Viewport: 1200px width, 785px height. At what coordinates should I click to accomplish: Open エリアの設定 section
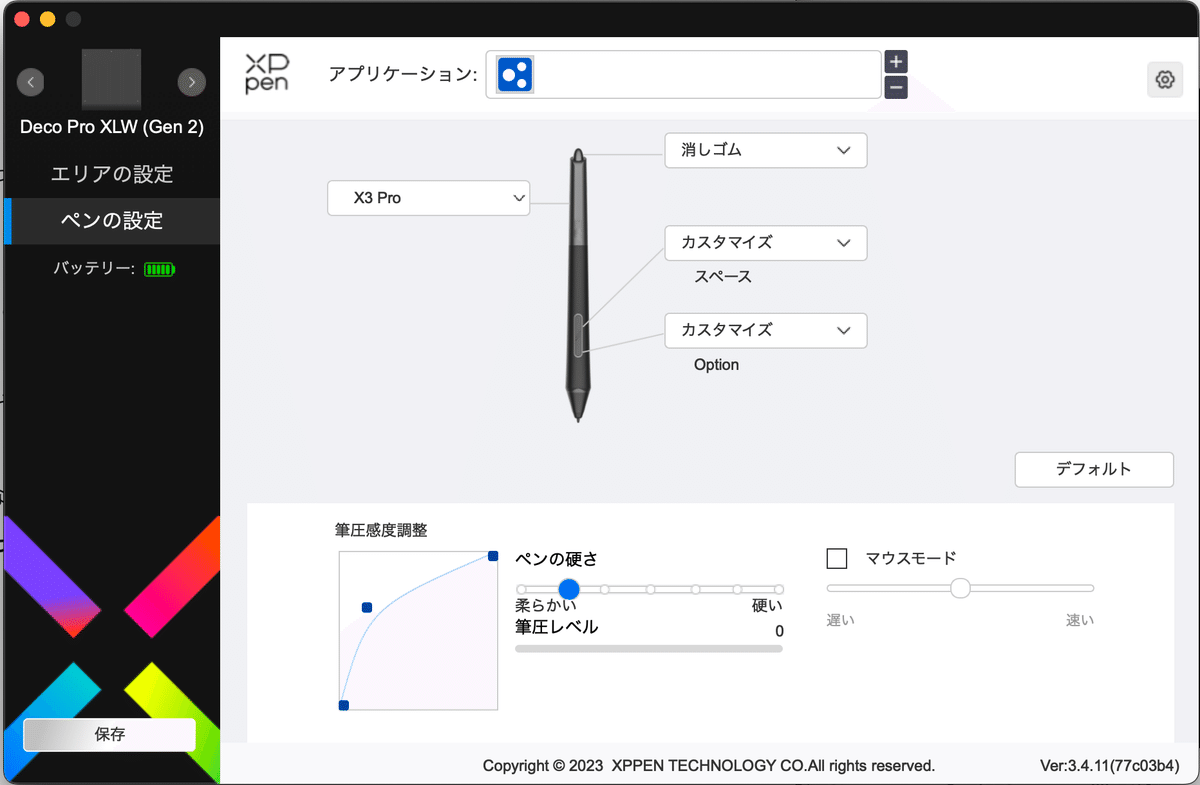[112, 174]
